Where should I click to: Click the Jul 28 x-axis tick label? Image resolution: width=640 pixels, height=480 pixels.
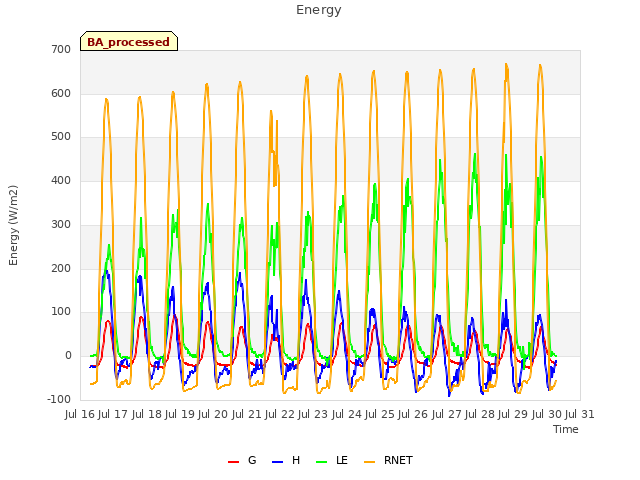point(479,415)
